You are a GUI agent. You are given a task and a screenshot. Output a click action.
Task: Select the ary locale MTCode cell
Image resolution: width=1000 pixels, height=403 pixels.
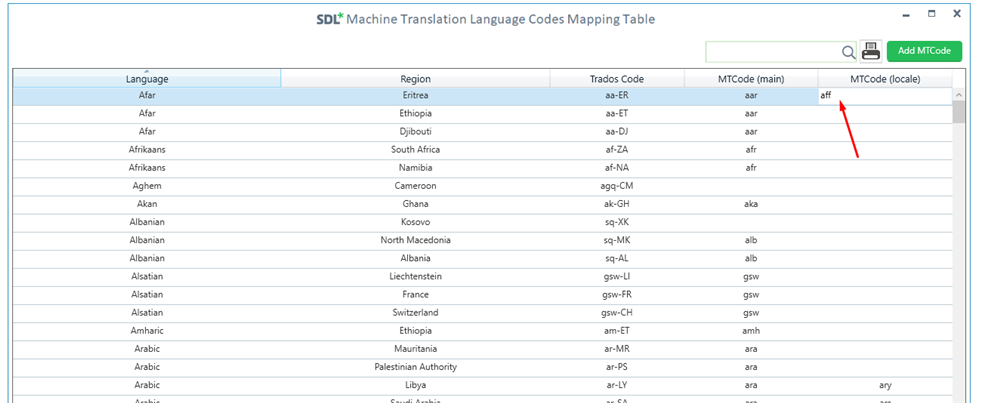[x=885, y=386]
